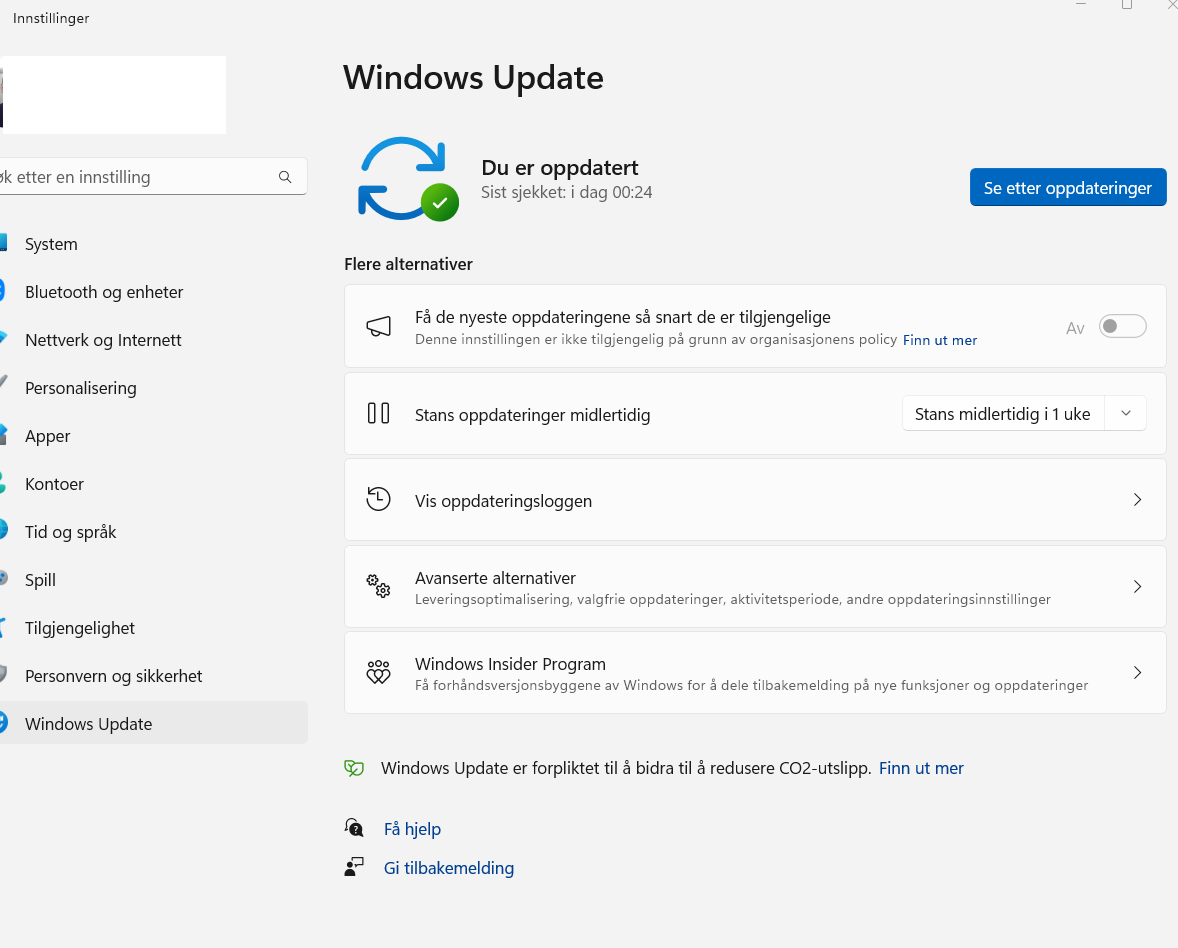Select Bluetooth og enheter in sidebar
The width and height of the screenshot is (1178, 948).
[104, 292]
